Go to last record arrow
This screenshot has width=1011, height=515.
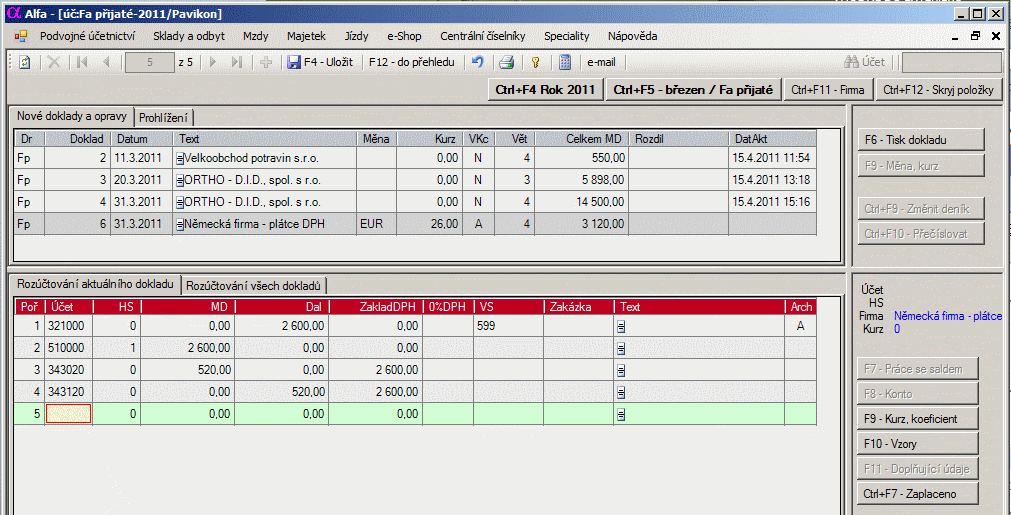[237, 63]
